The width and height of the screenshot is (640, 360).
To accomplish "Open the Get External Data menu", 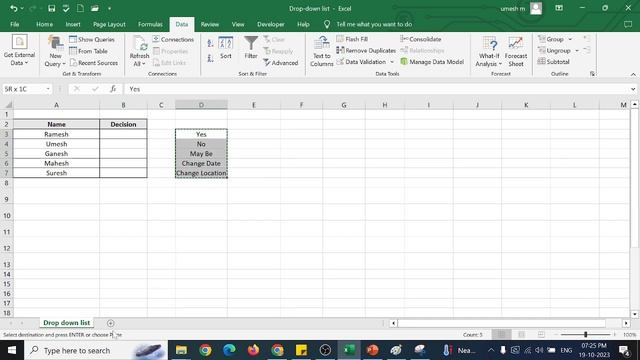I will tap(19, 51).
